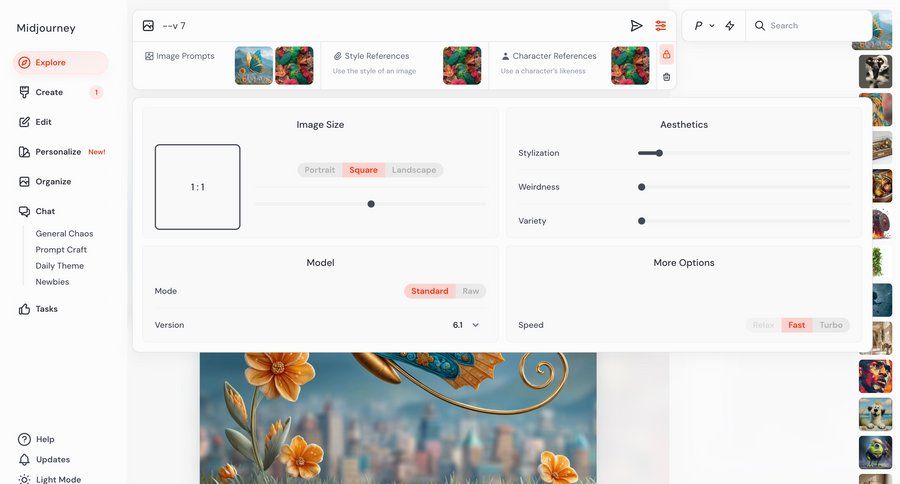Set Speed to Fast
900x484 pixels.
tap(797, 325)
